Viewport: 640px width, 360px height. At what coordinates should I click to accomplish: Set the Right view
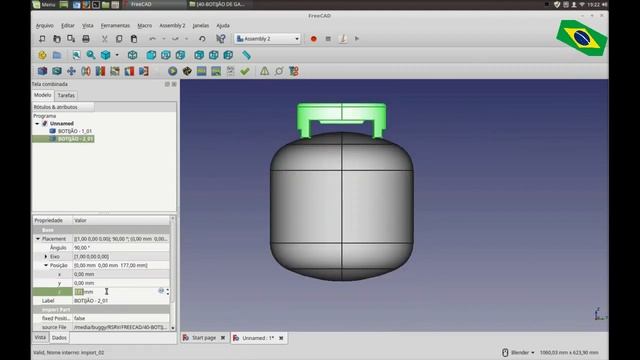[x=180, y=55]
